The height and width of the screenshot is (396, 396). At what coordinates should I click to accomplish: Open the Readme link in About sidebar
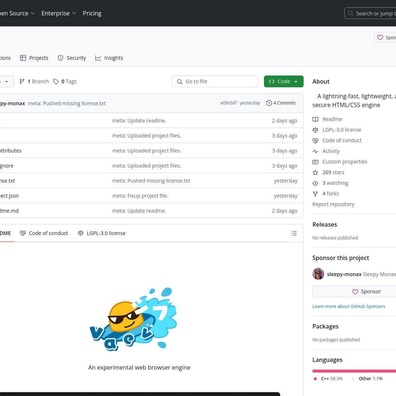click(332, 119)
